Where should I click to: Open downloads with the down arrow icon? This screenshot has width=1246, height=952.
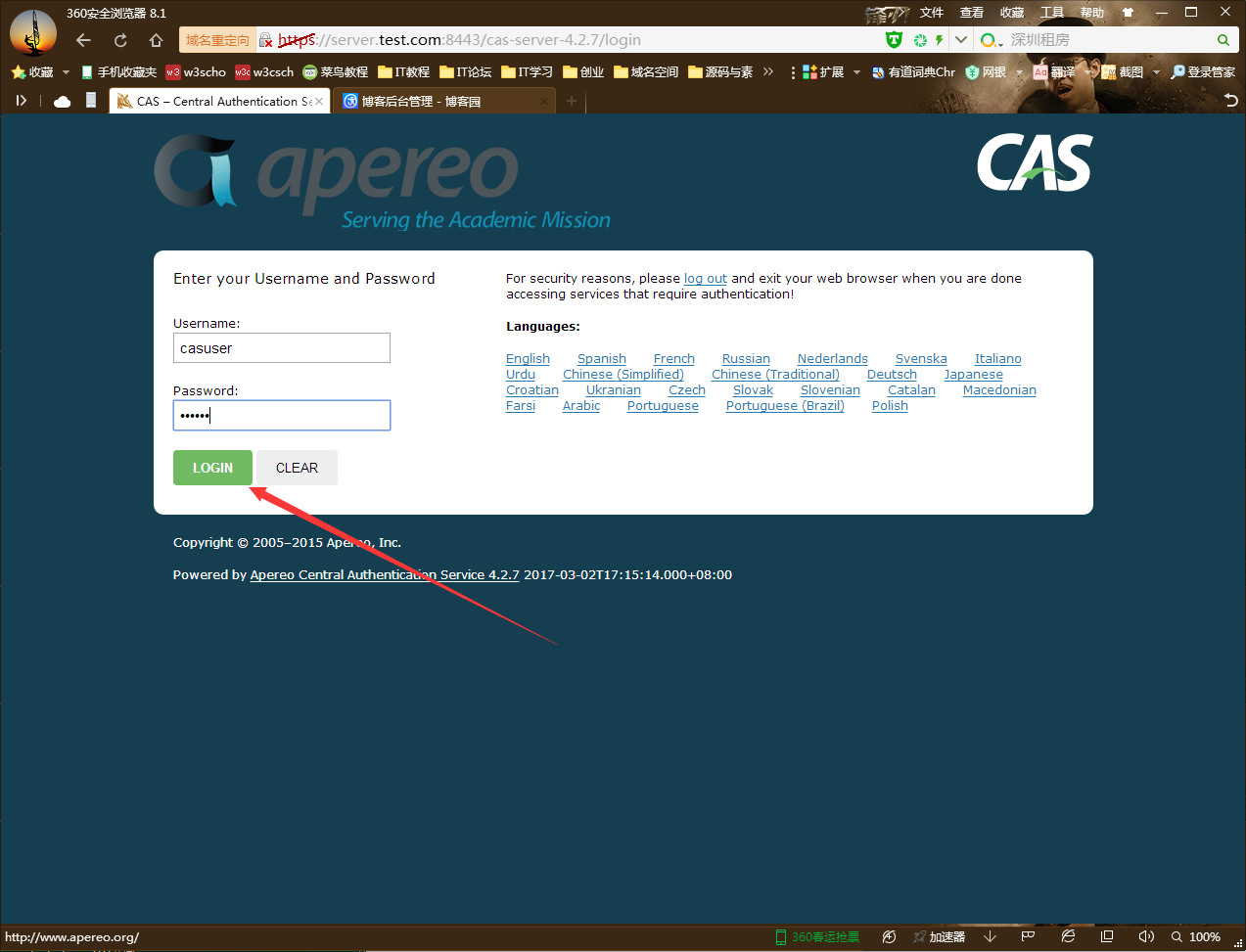pos(991,937)
